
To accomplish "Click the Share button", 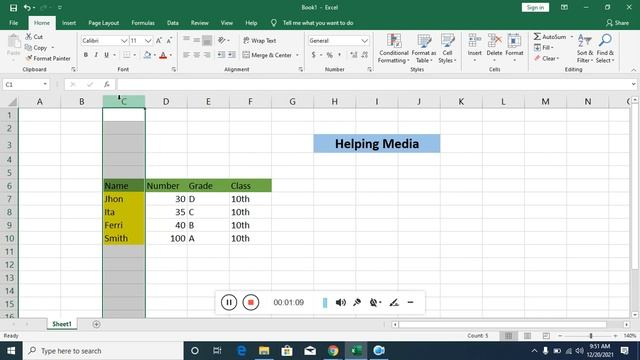I will (617, 23).
